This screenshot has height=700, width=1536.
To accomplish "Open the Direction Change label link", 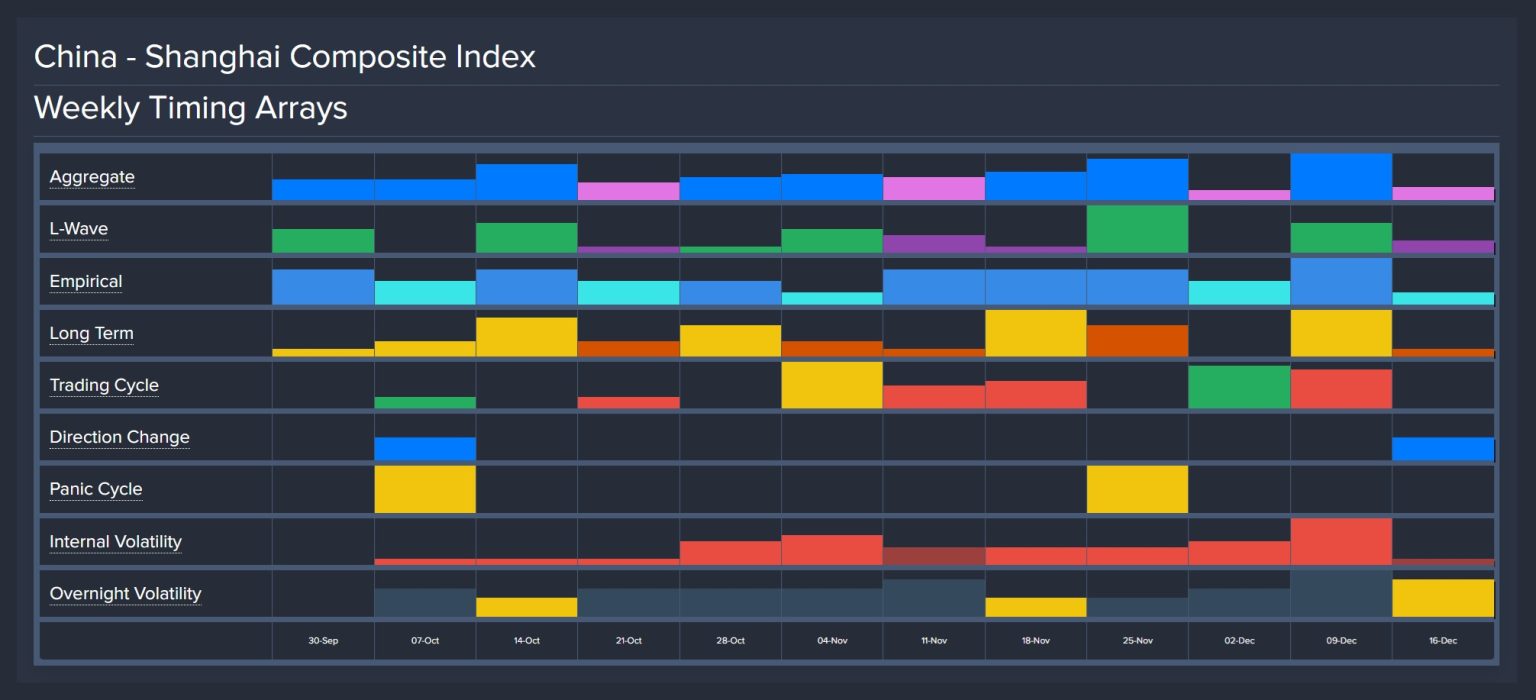I will tap(119, 437).
